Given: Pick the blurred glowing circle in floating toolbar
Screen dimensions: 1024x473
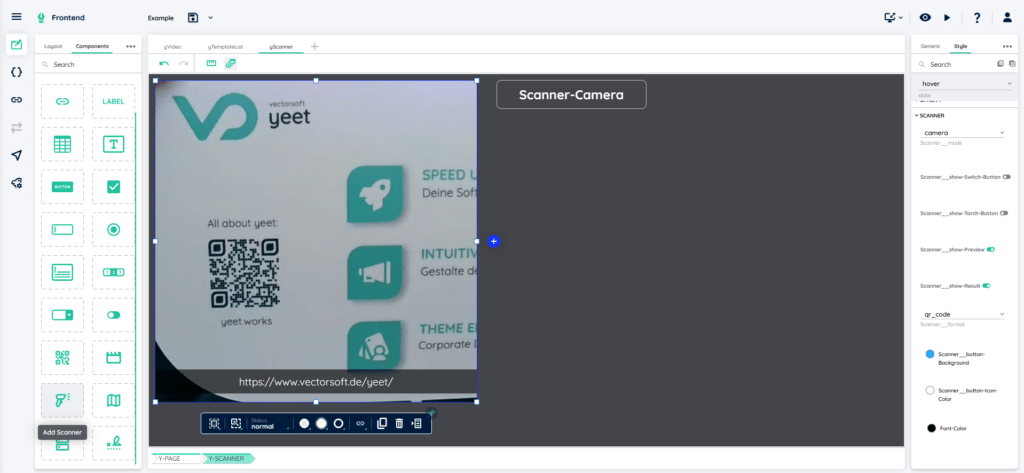Looking at the screenshot, I should 321,423.
